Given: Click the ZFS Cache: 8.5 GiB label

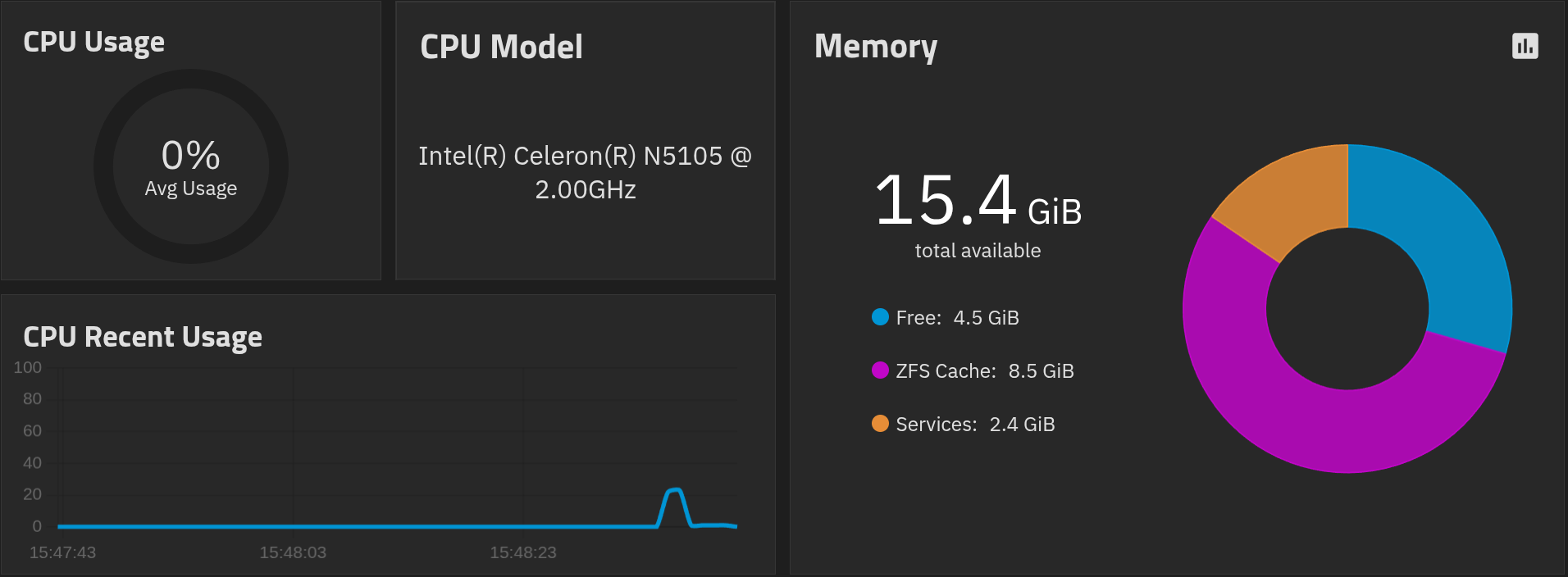Looking at the screenshot, I should (984, 371).
